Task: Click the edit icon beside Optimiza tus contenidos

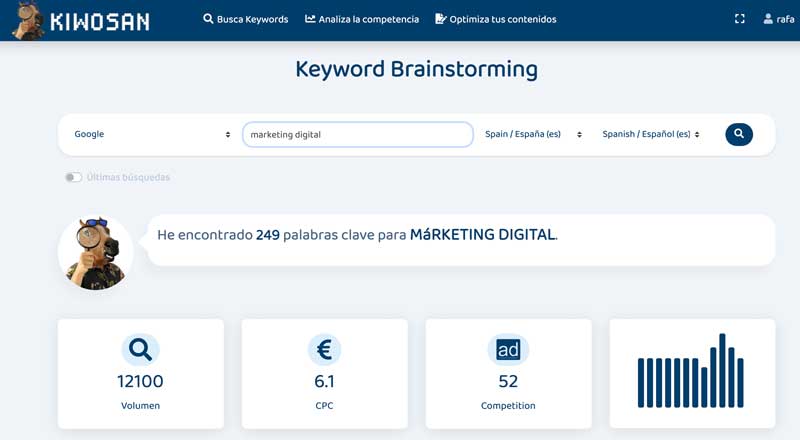Action: [x=440, y=19]
